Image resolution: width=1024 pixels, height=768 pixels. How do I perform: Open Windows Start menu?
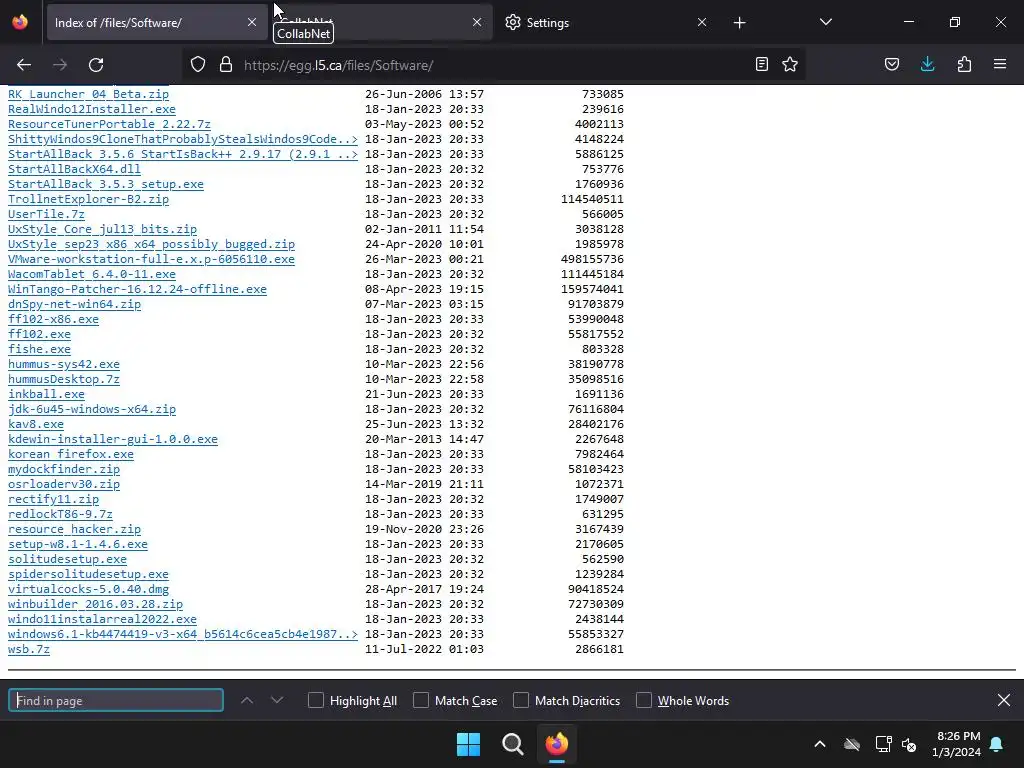point(468,744)
